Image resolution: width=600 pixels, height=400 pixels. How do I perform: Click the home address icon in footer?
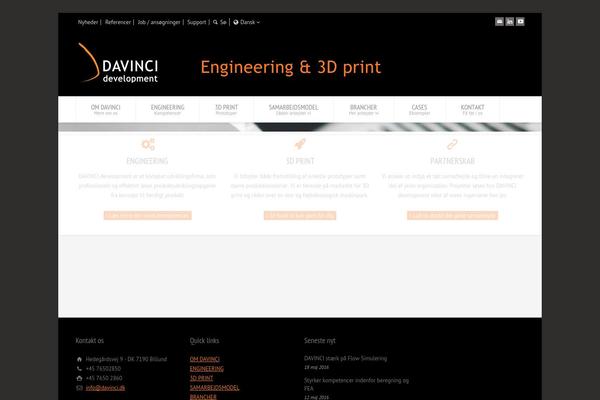tap(79, 359)
